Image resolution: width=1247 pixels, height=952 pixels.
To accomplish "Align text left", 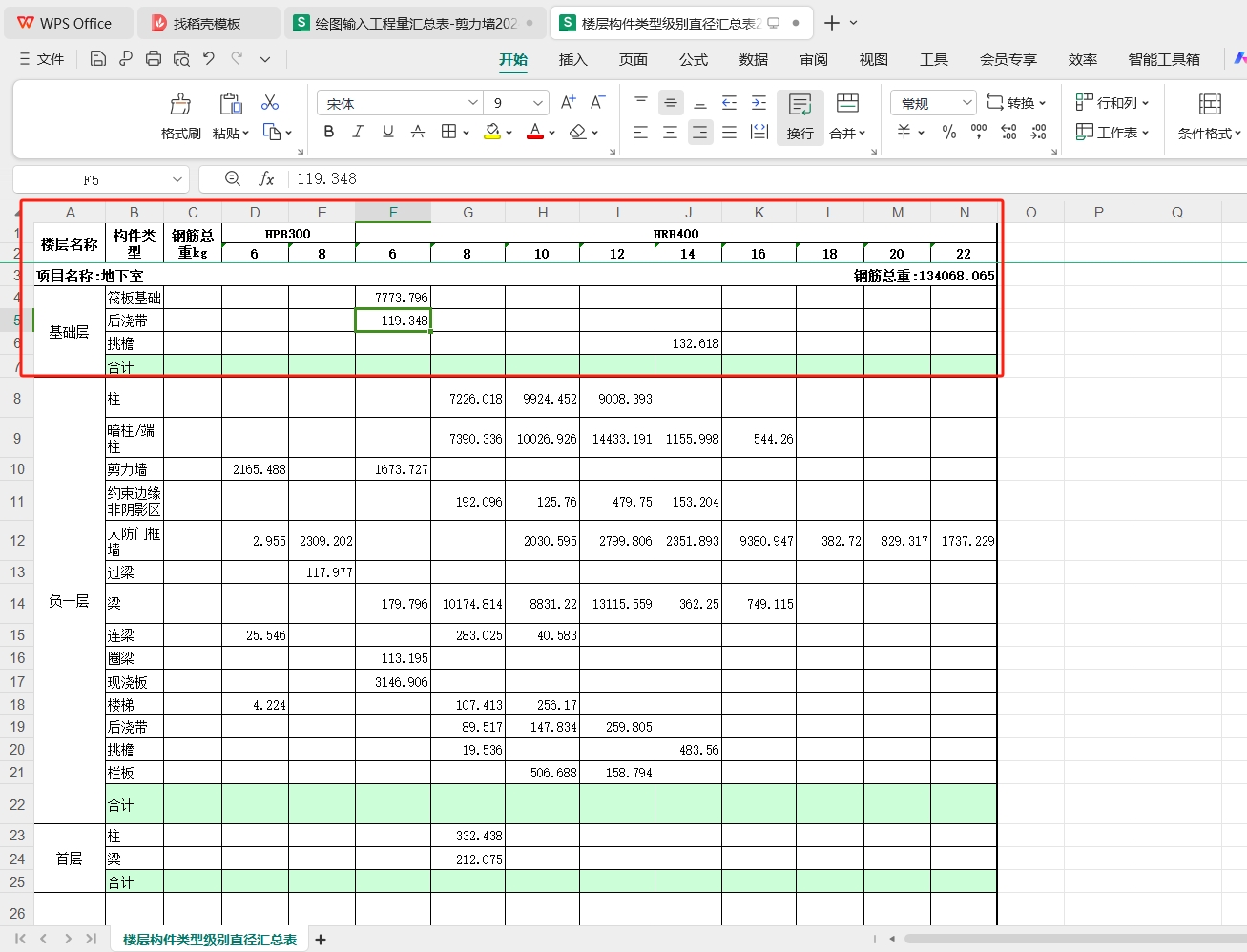I will [640, 133].
